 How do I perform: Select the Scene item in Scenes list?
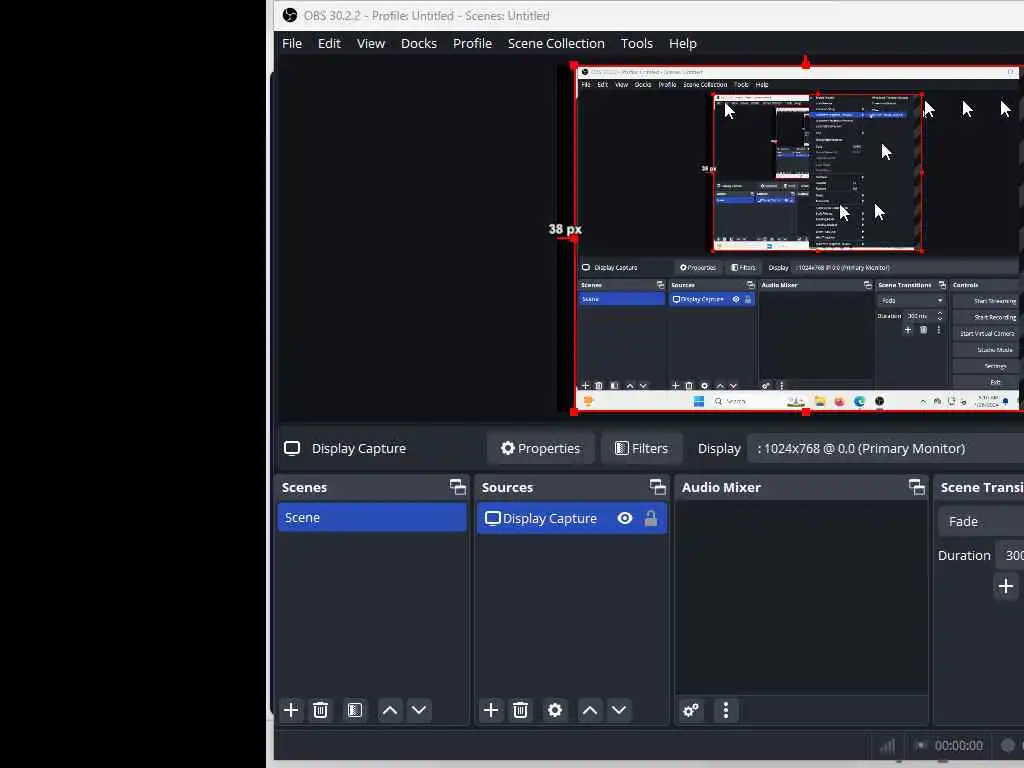372,517
